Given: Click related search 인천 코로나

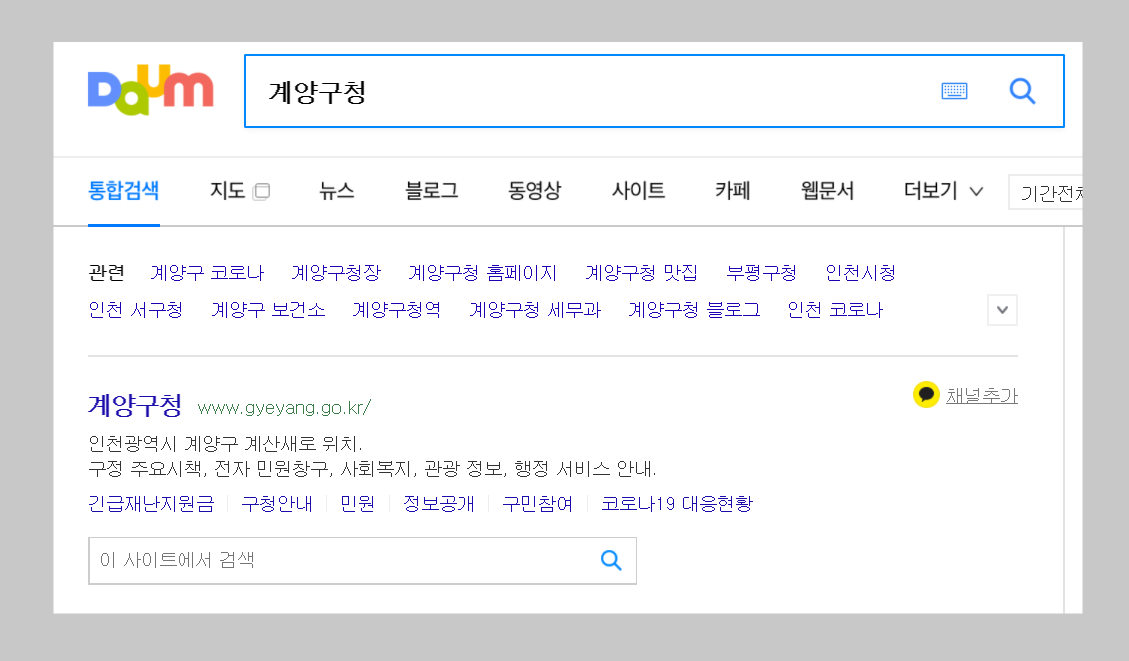Looking at the screenshot, I should tap(835, 310).
